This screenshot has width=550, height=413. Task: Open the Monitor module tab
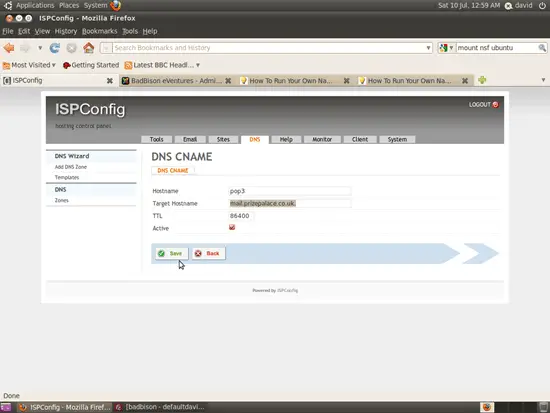(x=322, y=139)
